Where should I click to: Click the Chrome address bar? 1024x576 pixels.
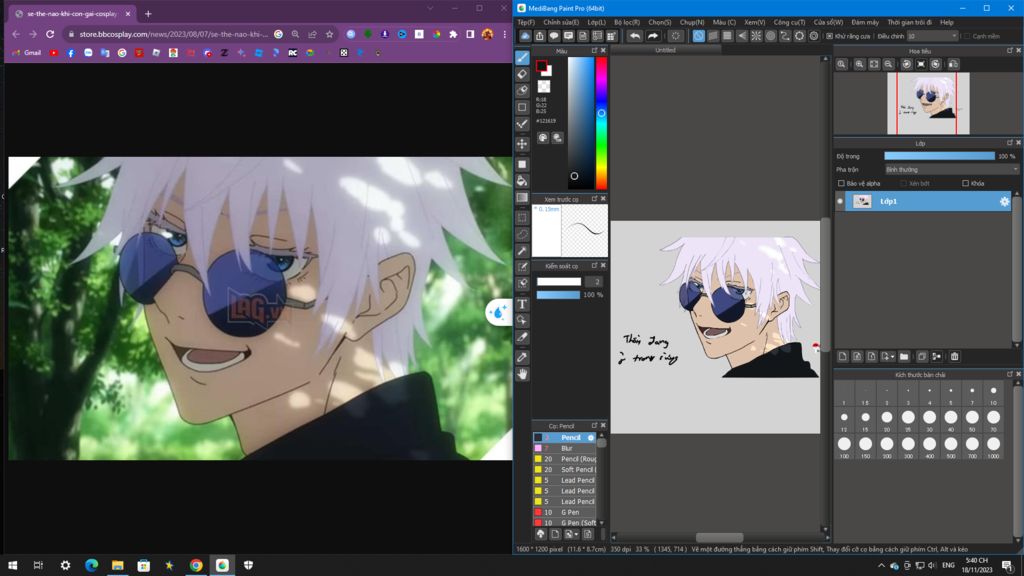pyautogui.click(x=173, y=34)
